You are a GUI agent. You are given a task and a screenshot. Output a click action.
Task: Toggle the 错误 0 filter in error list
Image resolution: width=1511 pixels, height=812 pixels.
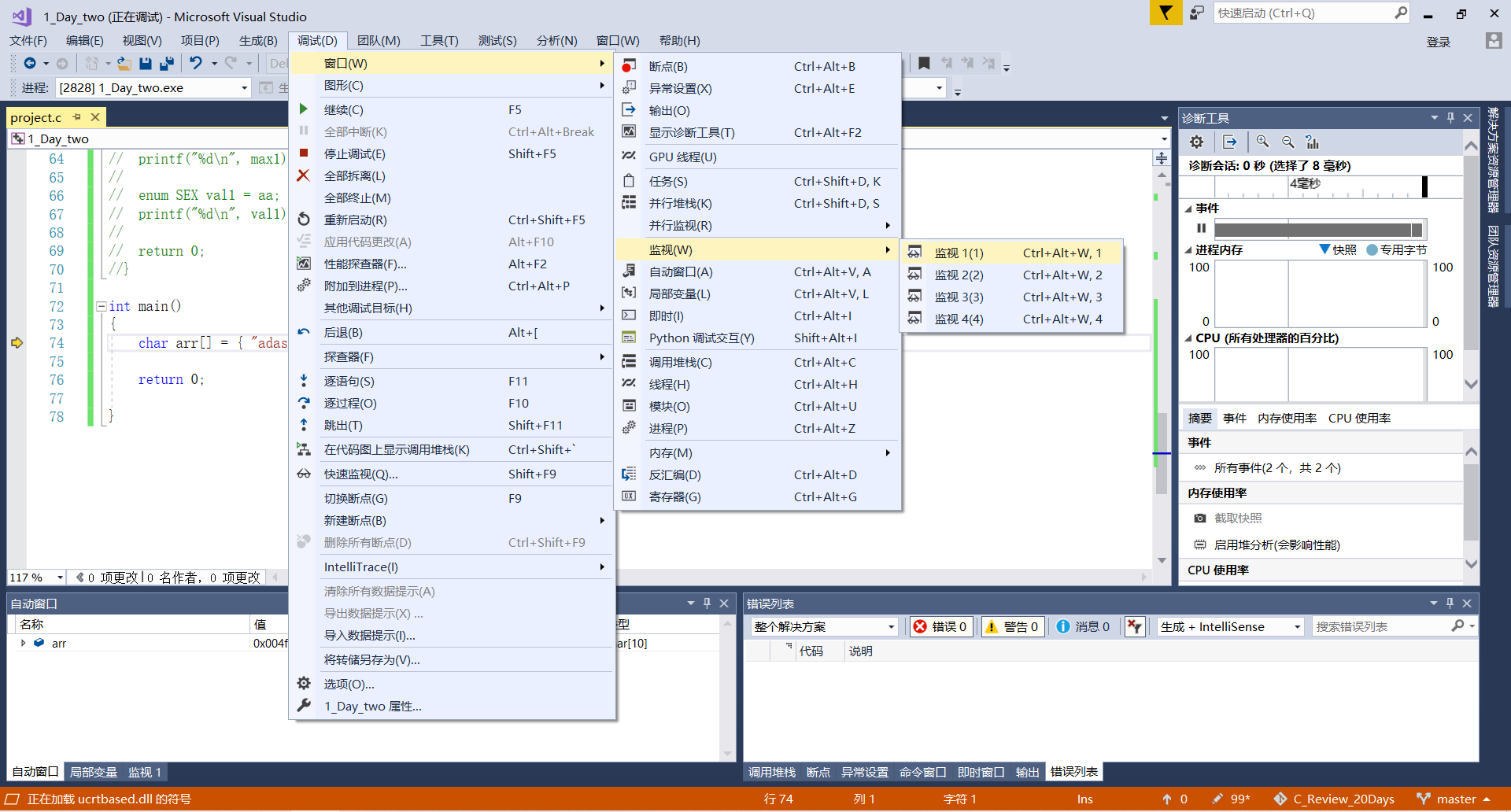coord(940,626)
